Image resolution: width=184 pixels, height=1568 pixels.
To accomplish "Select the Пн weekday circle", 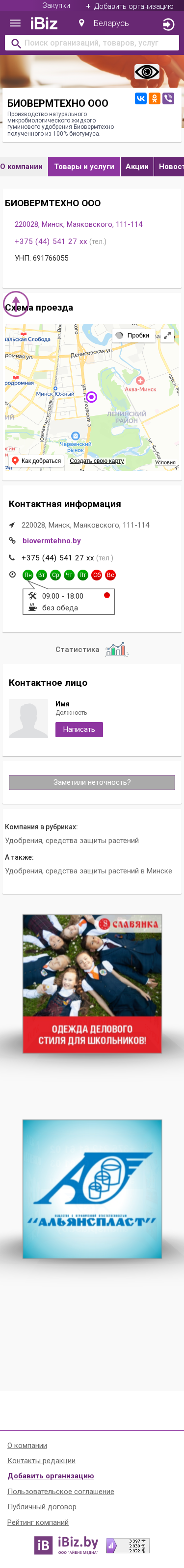I will (x=28, y=575).
